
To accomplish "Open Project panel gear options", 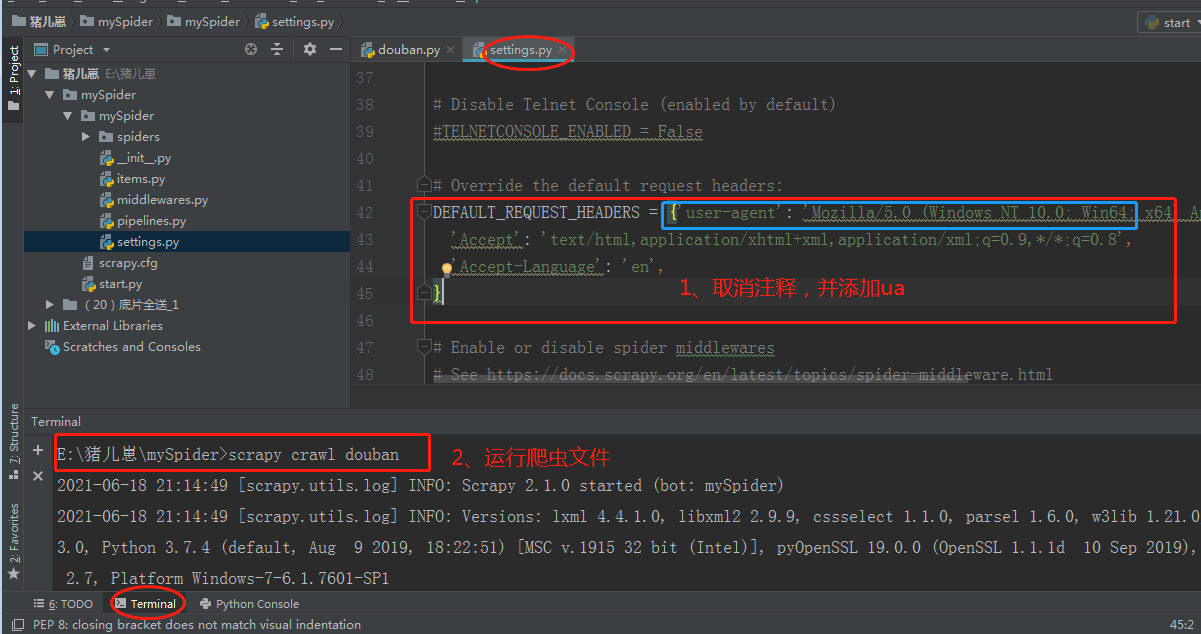I will click(x=310, y=49).
